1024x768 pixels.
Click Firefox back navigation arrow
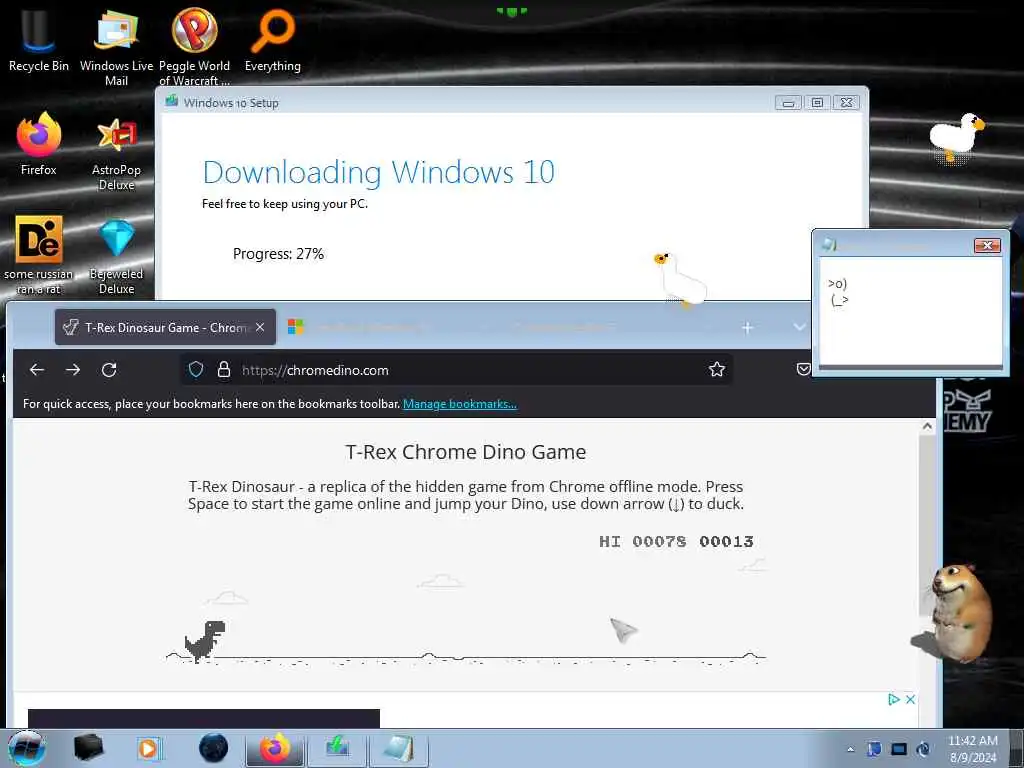click(x=37, y=370)
